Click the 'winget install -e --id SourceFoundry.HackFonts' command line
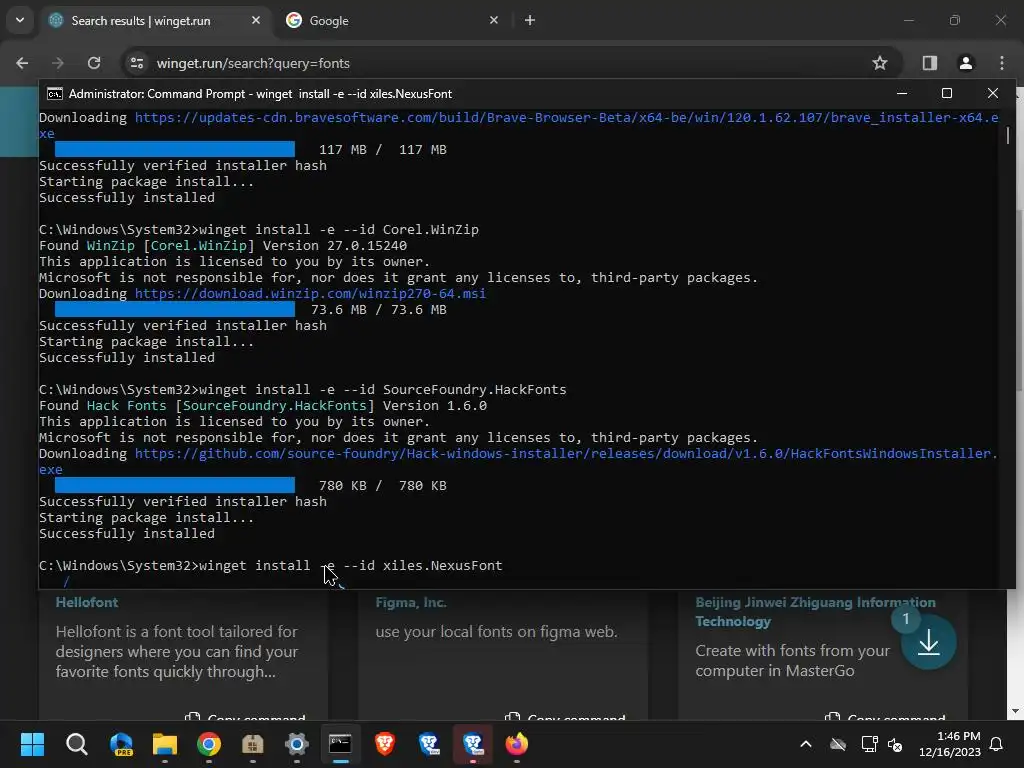The image size is (1024, 768). click(302, 390)
